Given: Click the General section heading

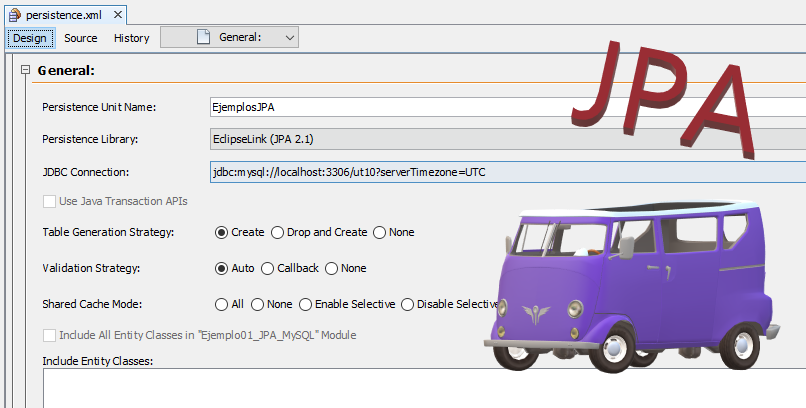Looking at the screenshot, I should click(x=66, y=70).
